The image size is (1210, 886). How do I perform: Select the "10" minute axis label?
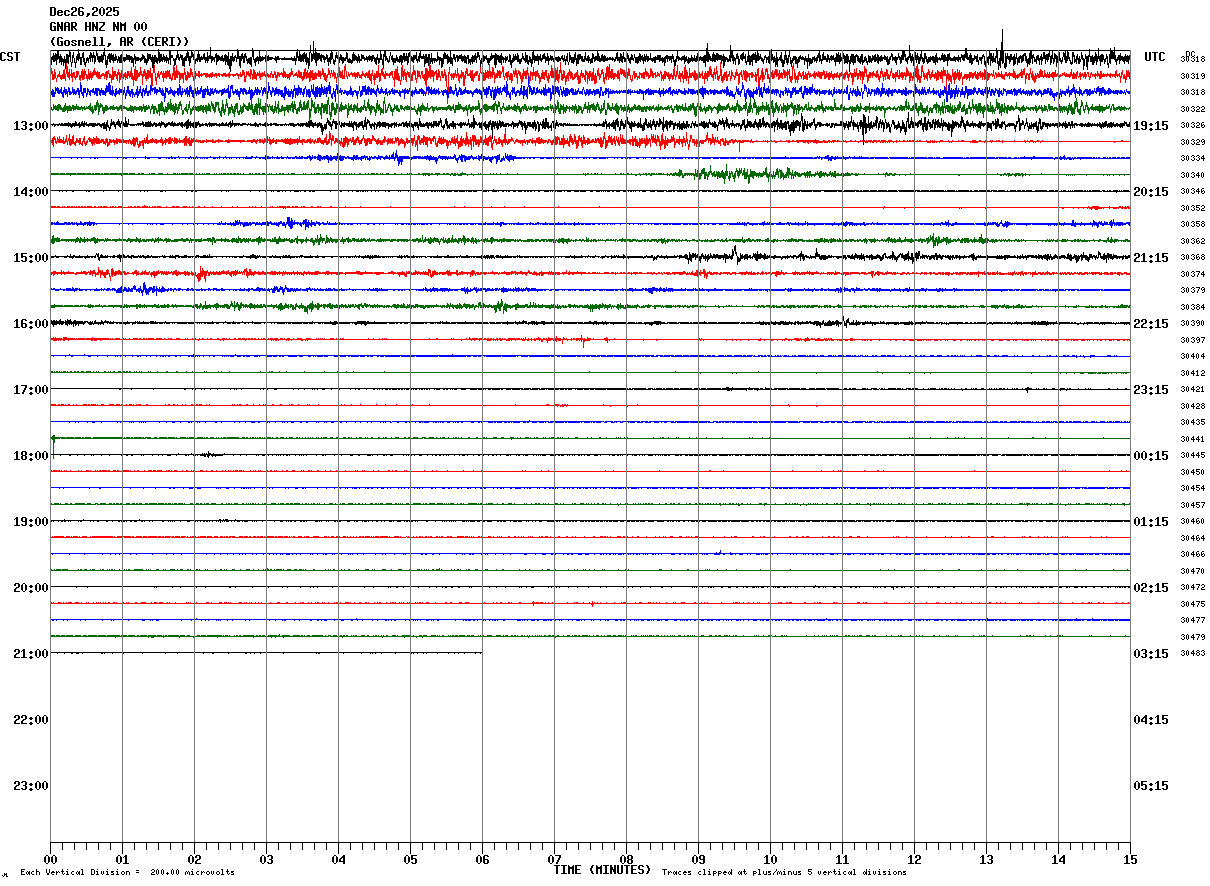[x=770, y=860]
